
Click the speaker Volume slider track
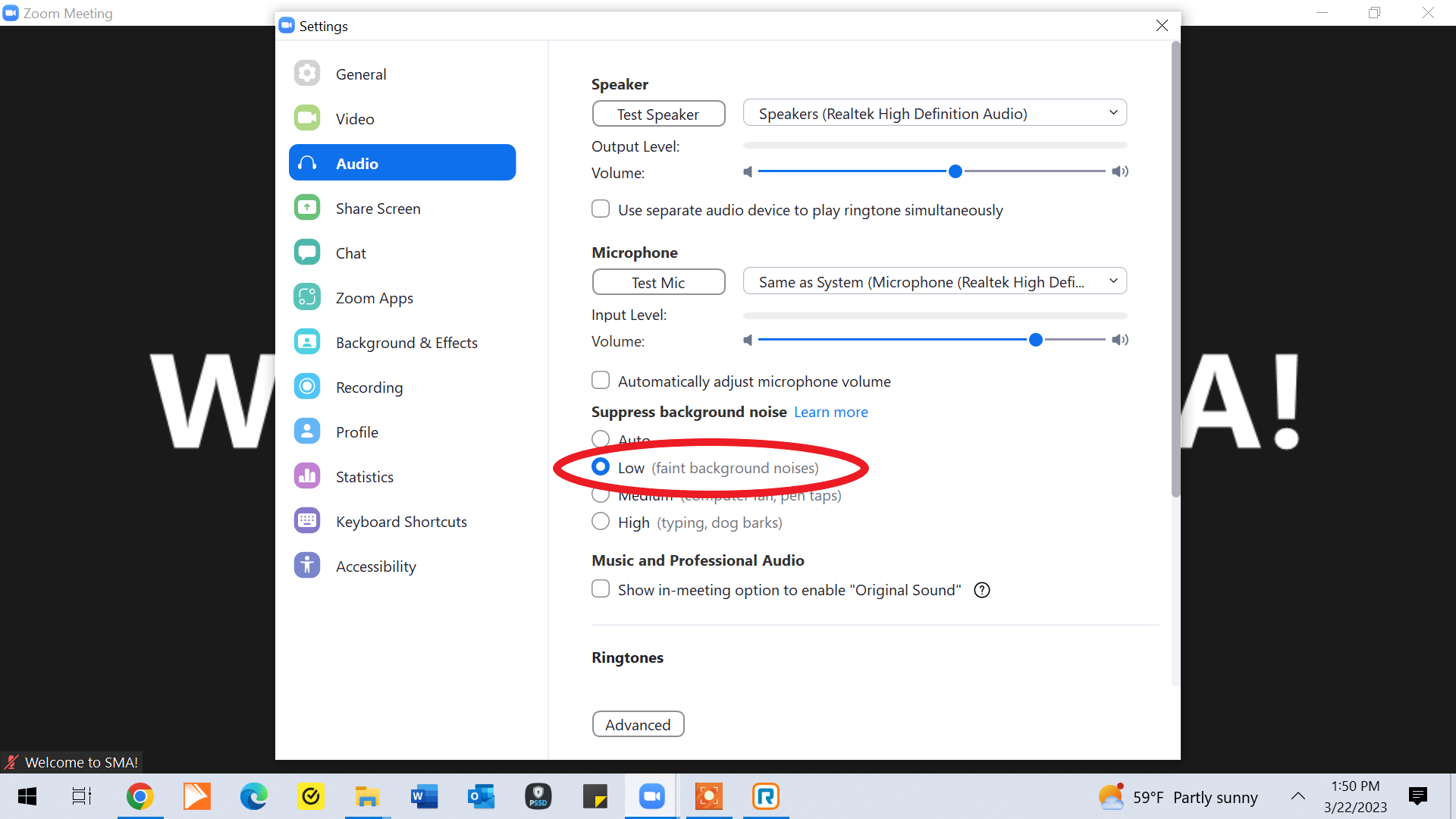pos(931,171)
